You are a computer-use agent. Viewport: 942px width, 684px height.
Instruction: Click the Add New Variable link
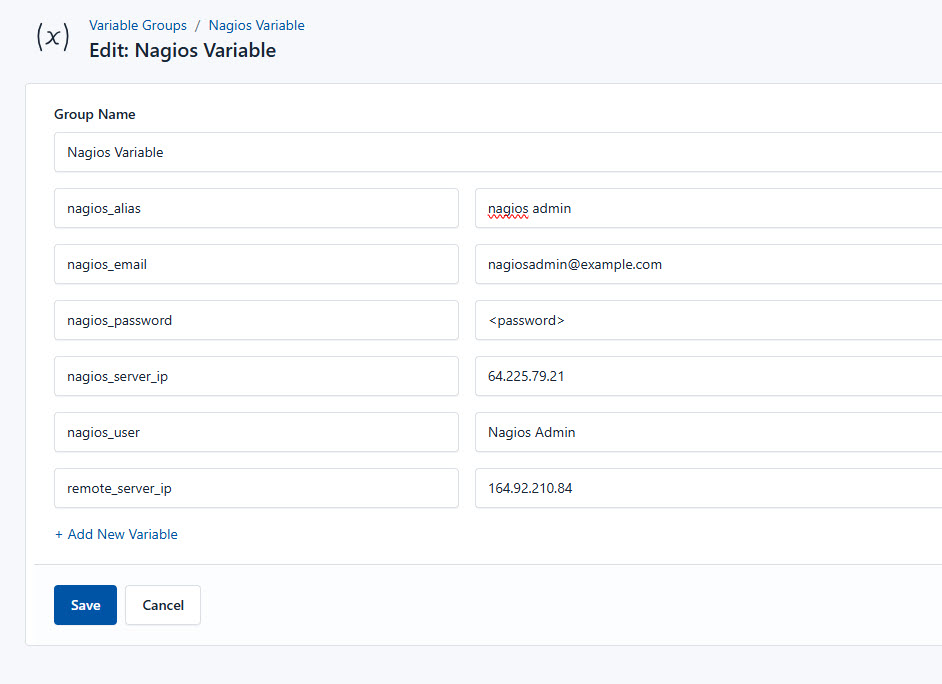(x=116, y=534)
